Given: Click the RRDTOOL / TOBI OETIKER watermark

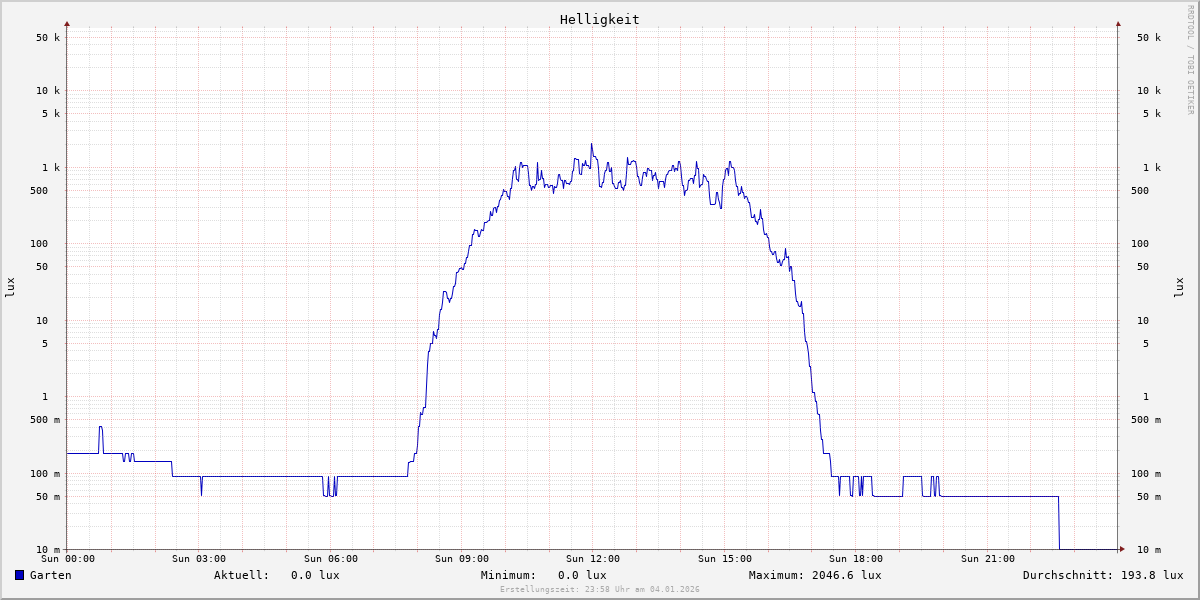Looking at the screenshot, I should click(x=1190, y=60).
